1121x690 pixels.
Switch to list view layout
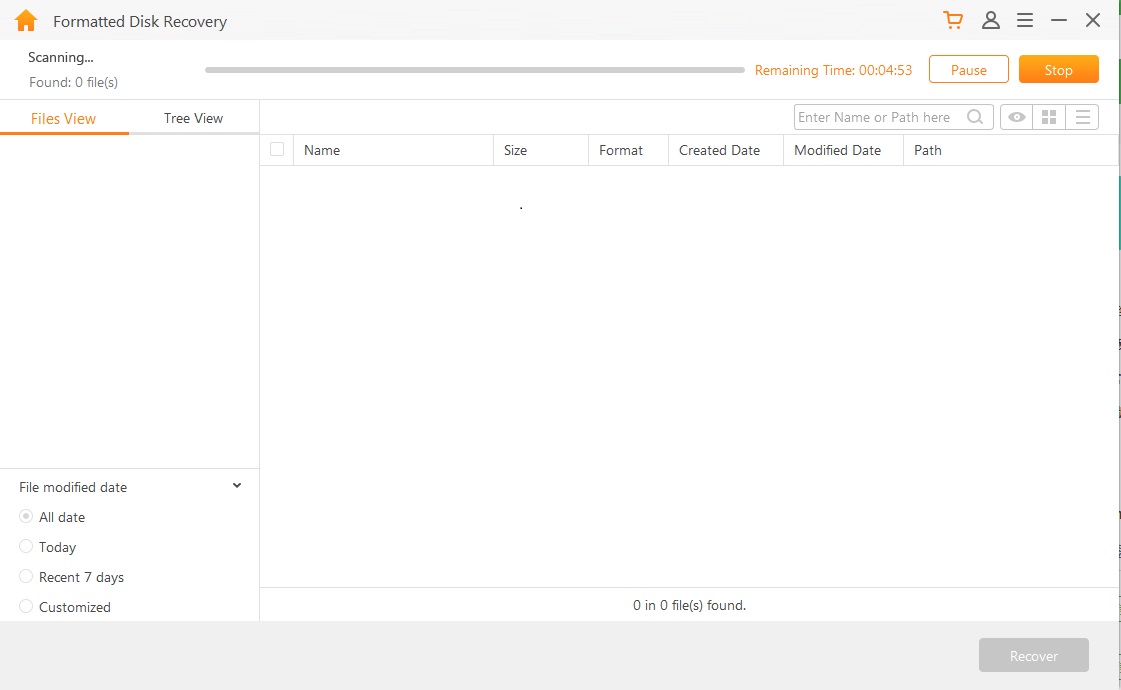1082,118
